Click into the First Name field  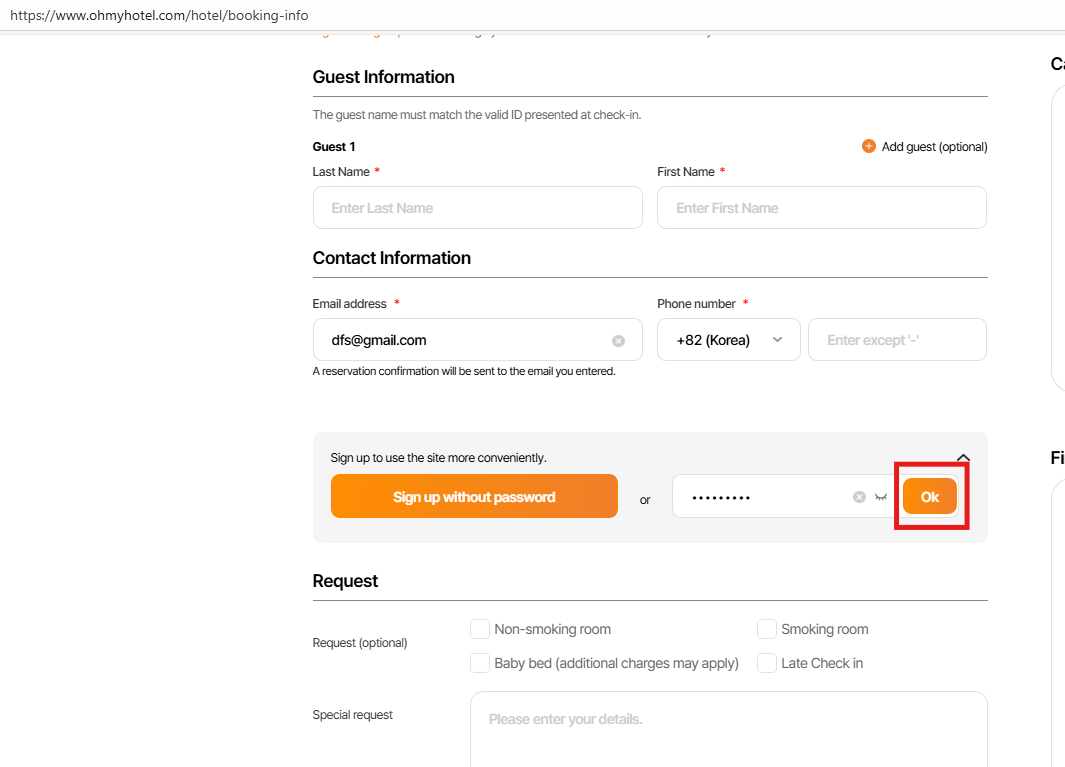(821, 208)
